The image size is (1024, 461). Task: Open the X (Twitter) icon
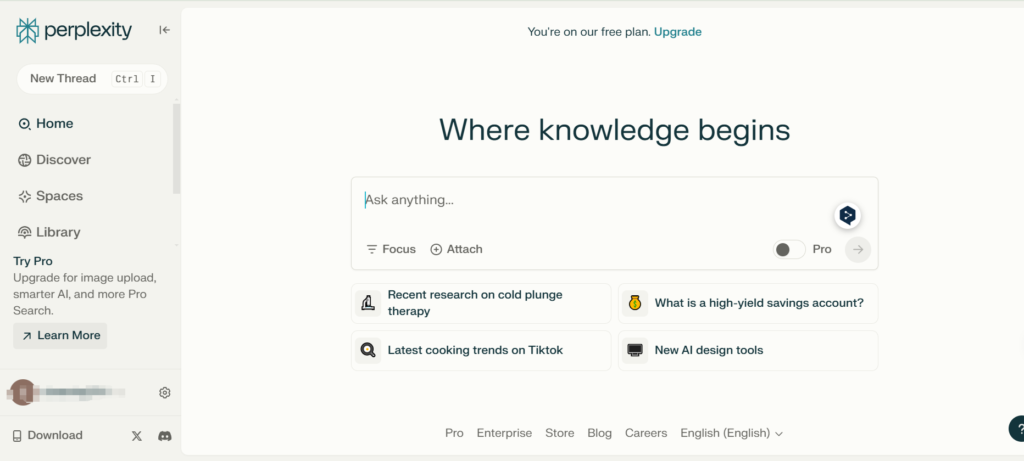click(136, 436)
